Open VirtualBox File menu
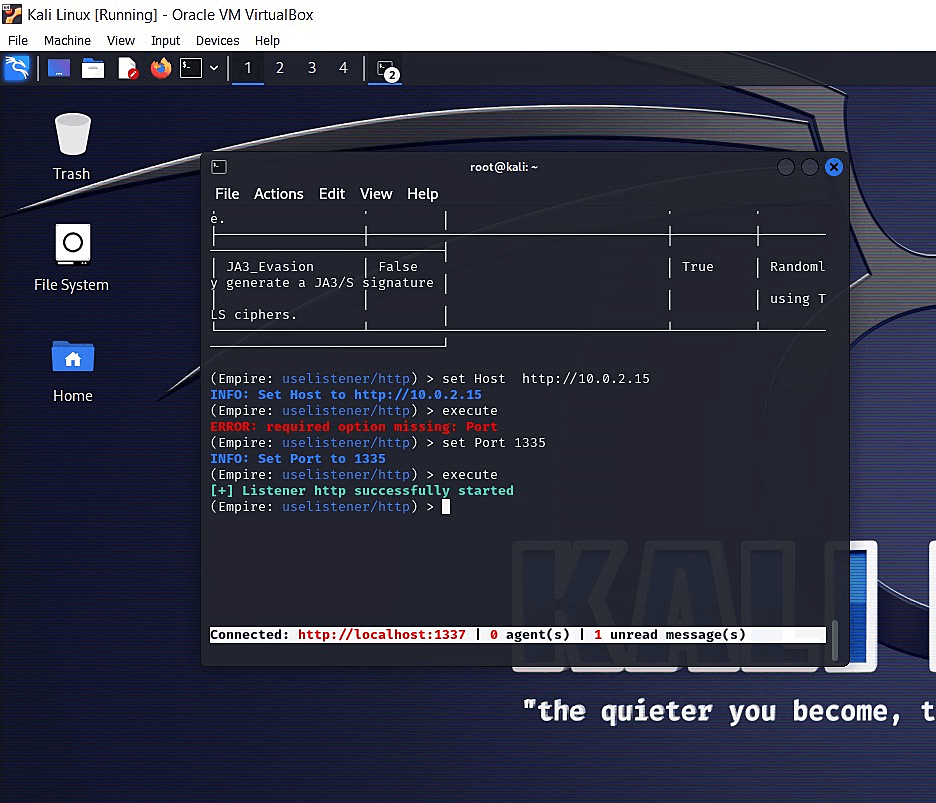The width and height of the screenshot is (936, 803). [18, 41]
